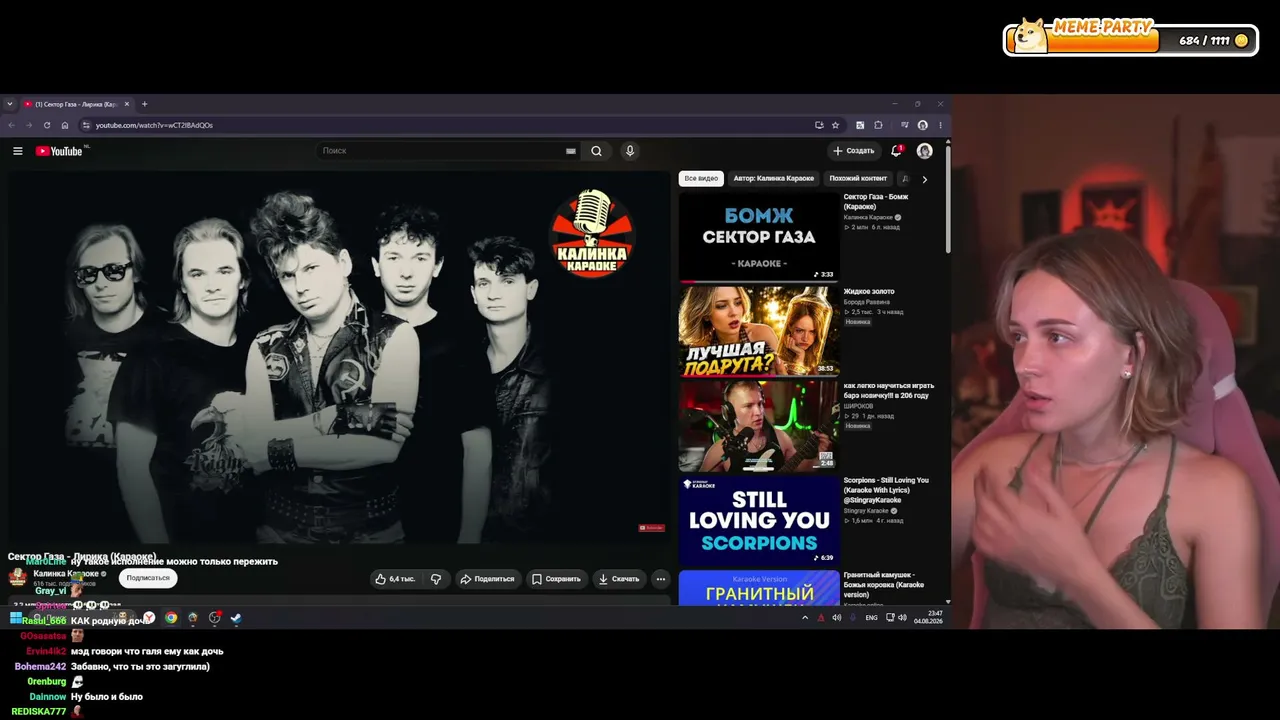Click the Поделиться share button
This screenshot has height=720, width=1280.
pos(487,579)
